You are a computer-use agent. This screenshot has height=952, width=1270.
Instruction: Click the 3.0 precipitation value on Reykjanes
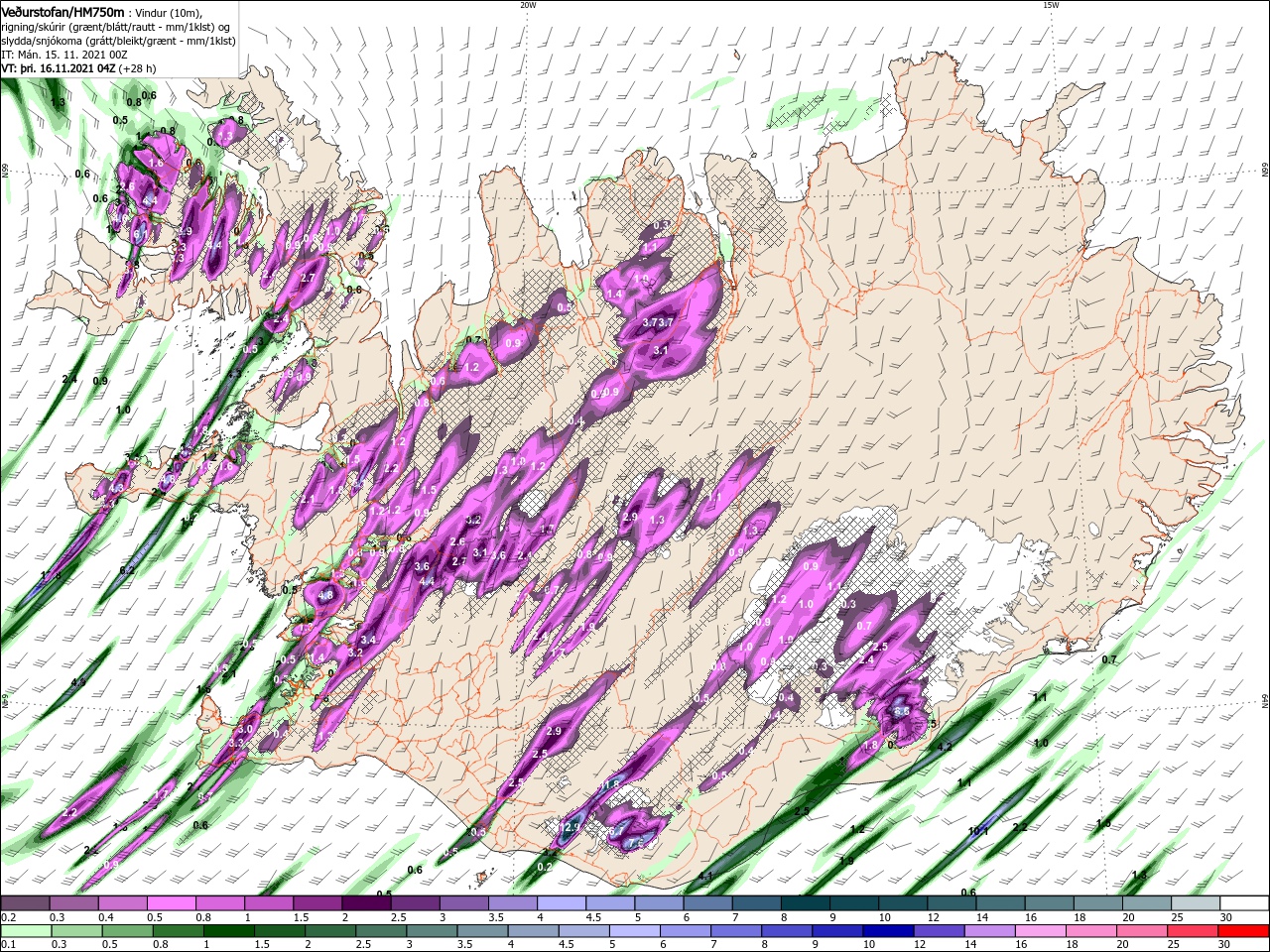pyautogui.click(x=245, y=729)
